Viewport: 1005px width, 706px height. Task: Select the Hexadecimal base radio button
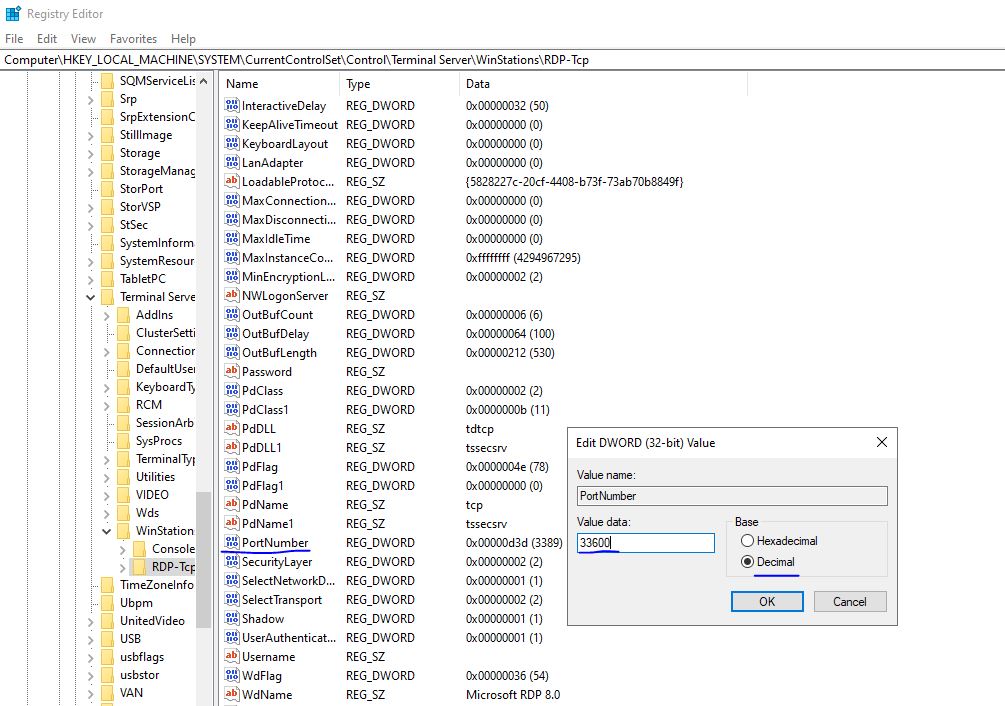747,541
